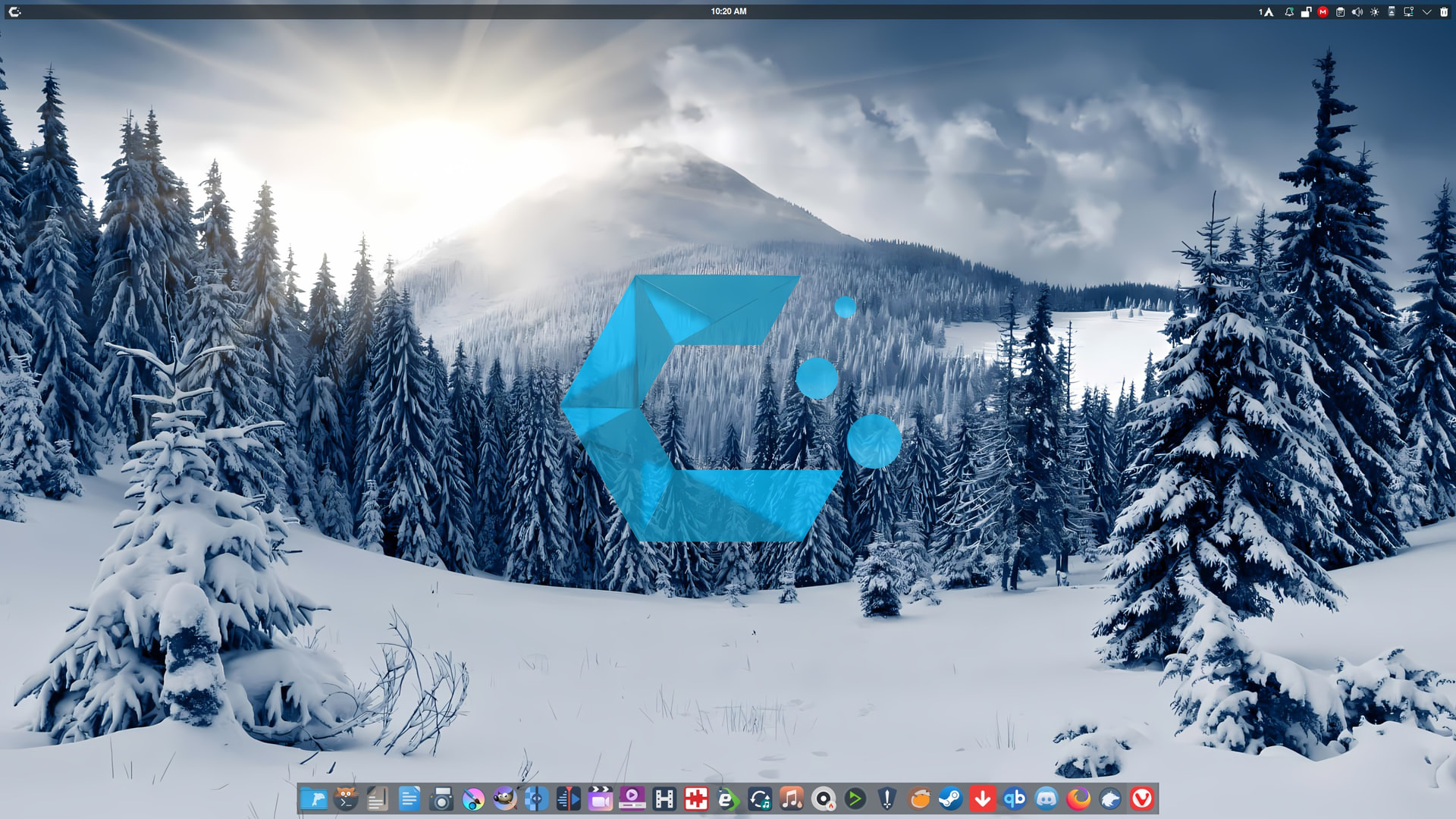Click the 10:20 AM clock

pyautogui.click(x=728, y=11)
